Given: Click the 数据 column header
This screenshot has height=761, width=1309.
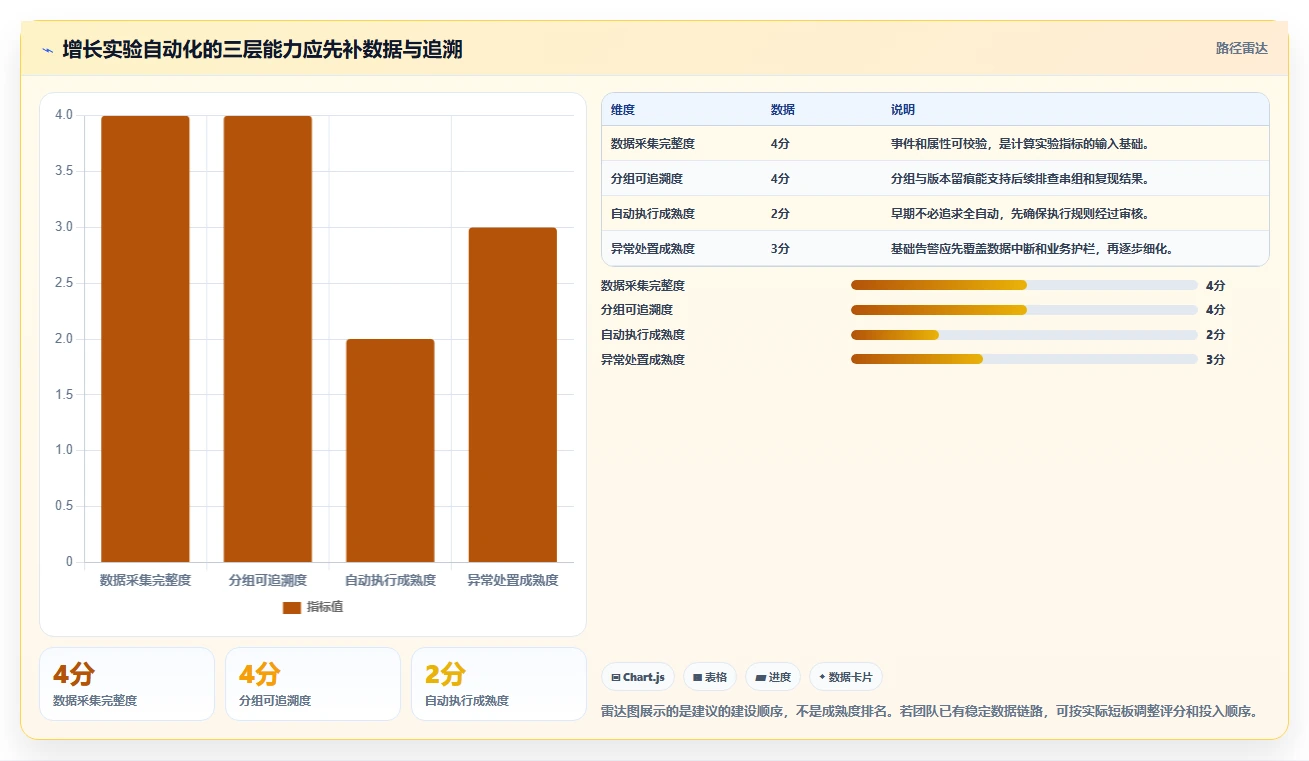Looking at the screenshot, I should pos(783,110).
